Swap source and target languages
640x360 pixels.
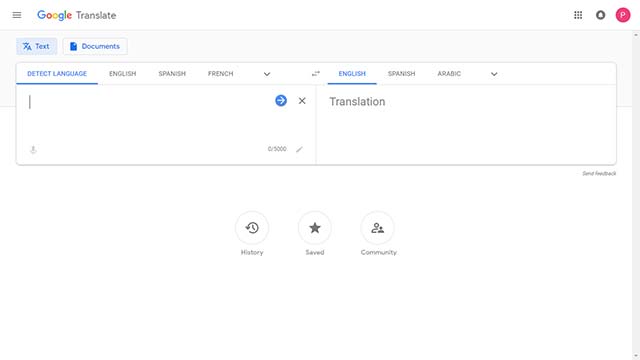point(316,74)
